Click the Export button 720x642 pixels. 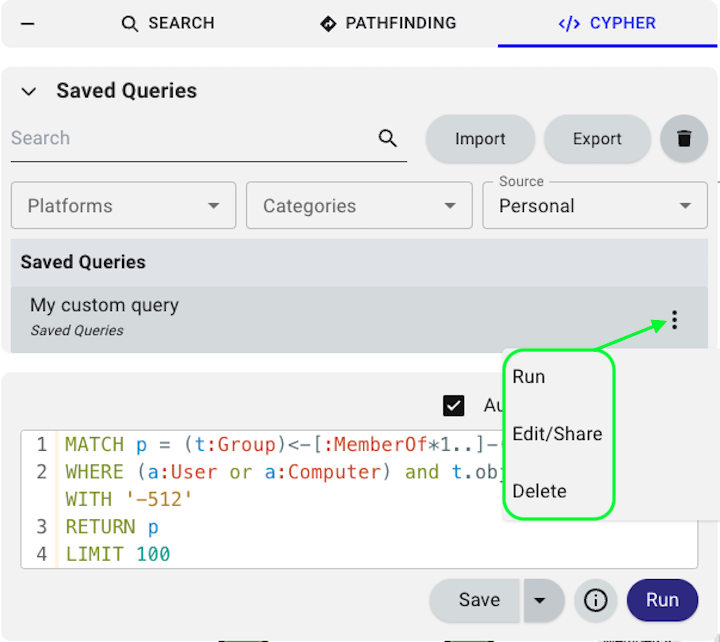[597, 139]
